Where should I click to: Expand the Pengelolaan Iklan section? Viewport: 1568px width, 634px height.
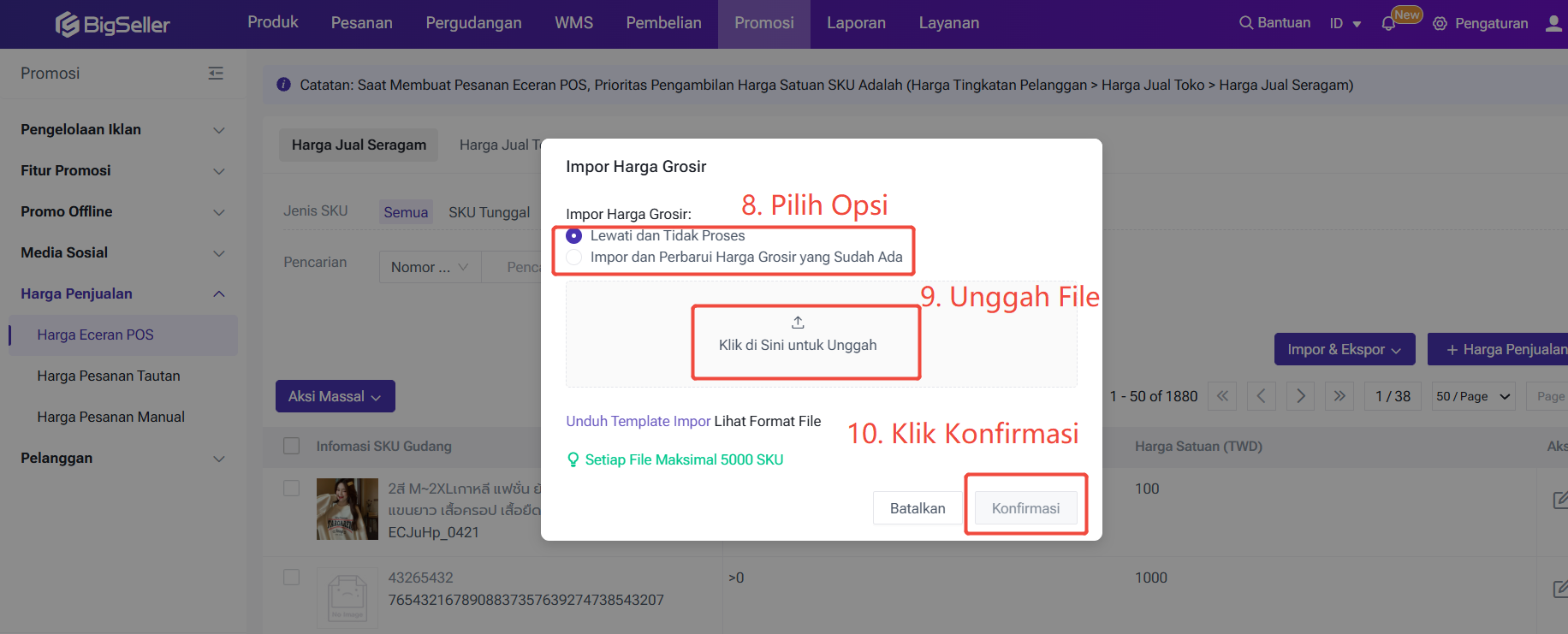[x=122, y=130]
